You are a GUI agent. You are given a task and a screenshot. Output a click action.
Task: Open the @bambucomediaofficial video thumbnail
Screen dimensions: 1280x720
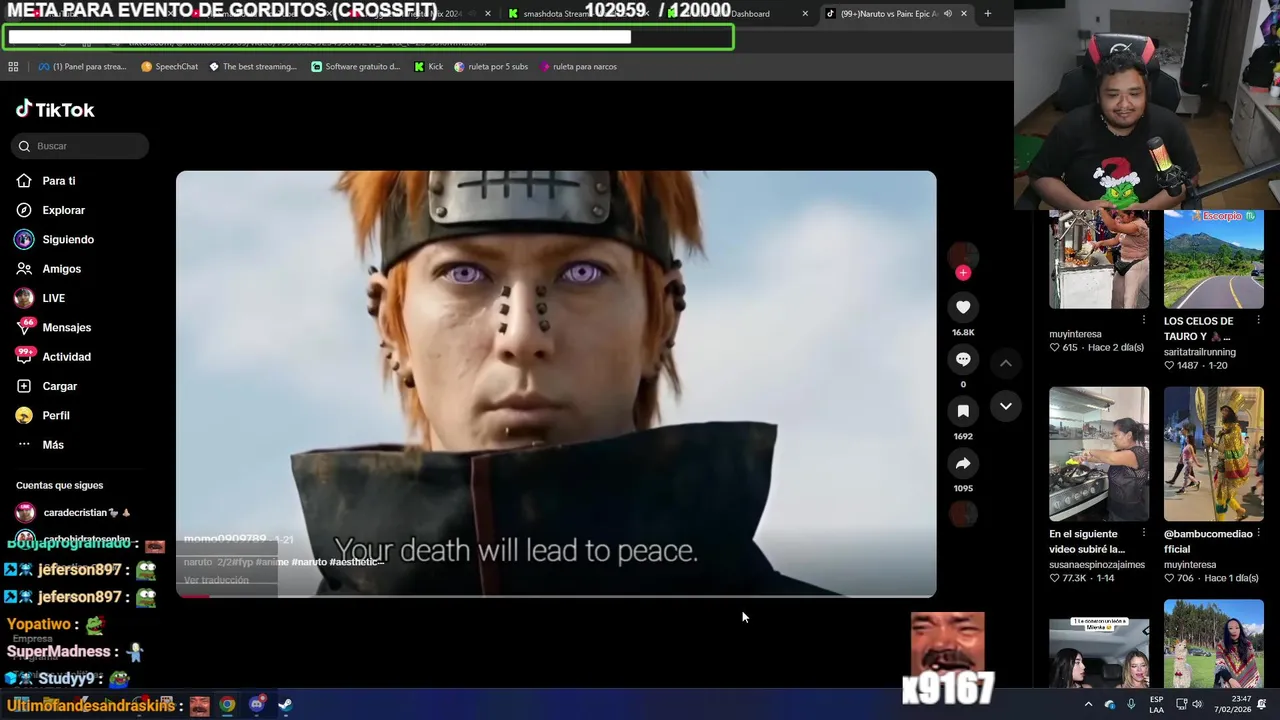coord(1214,454)
